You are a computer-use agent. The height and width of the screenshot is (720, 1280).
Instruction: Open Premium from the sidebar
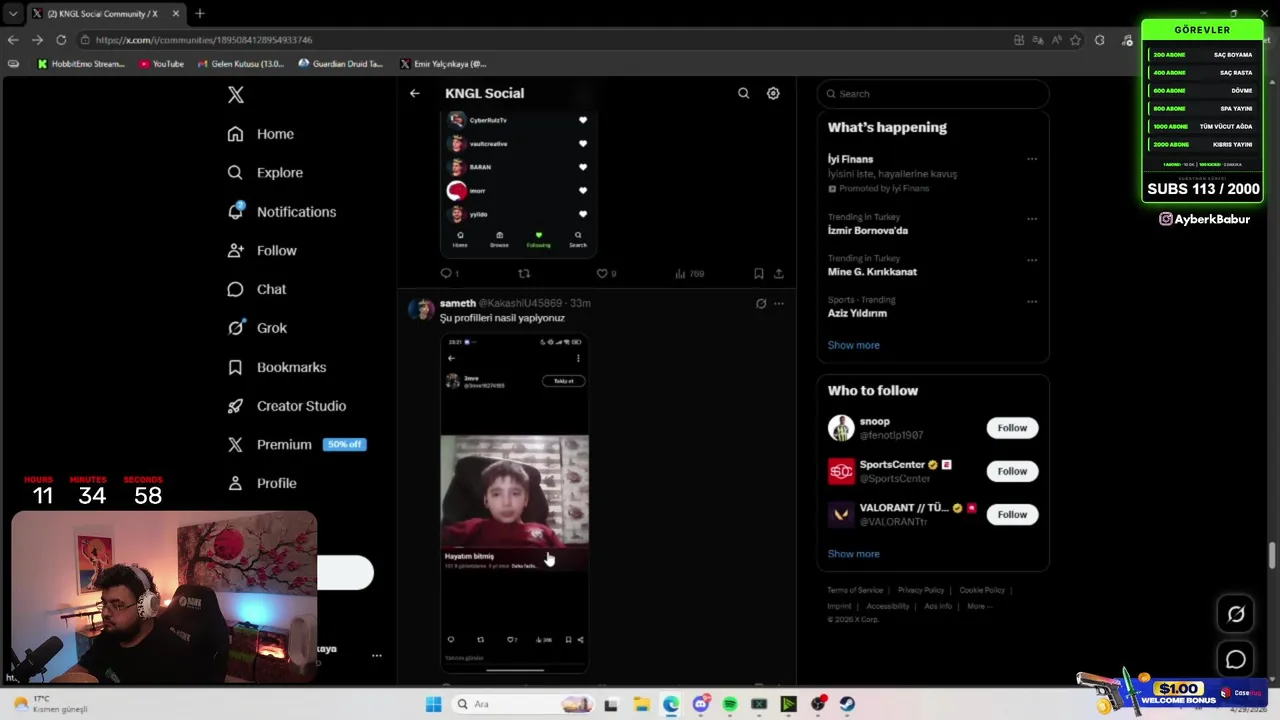point(296,444)
